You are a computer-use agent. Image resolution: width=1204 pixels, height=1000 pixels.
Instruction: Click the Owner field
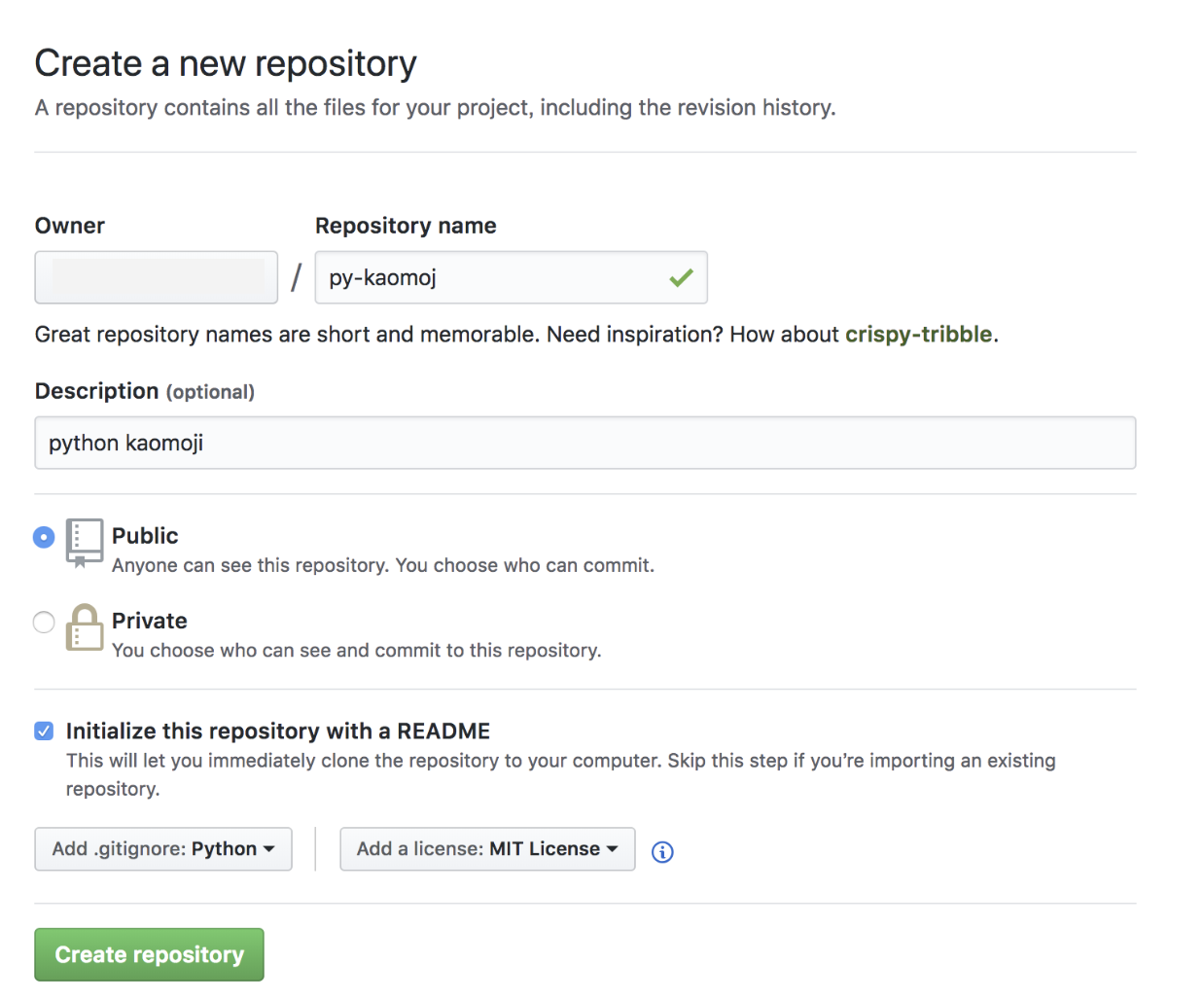(156, 277)
